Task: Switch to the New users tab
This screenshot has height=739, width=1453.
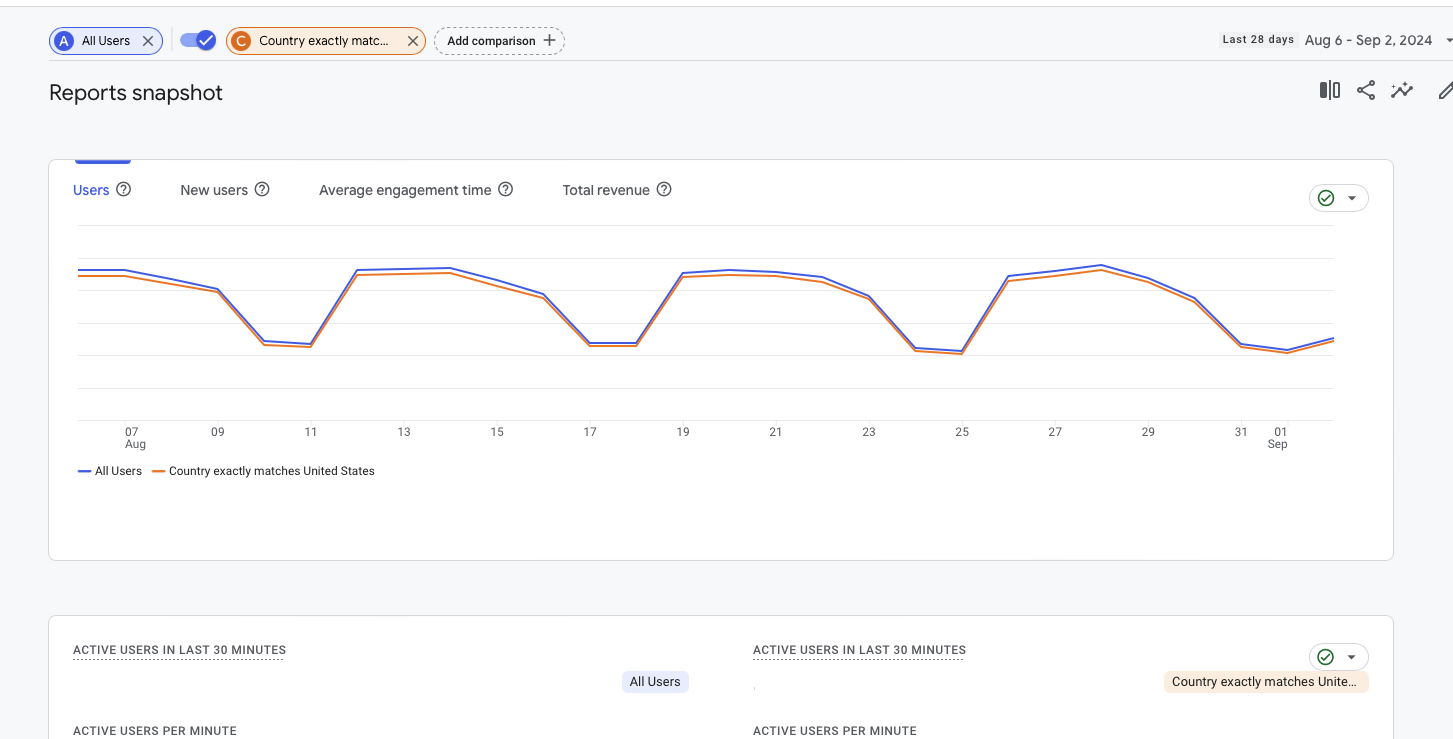Action: 214,190
